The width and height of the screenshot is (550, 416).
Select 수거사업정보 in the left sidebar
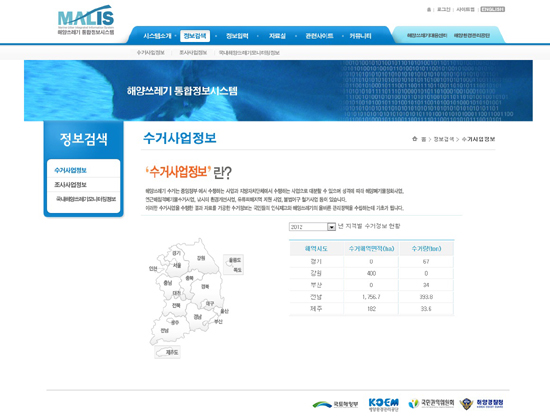coord(70,170)
